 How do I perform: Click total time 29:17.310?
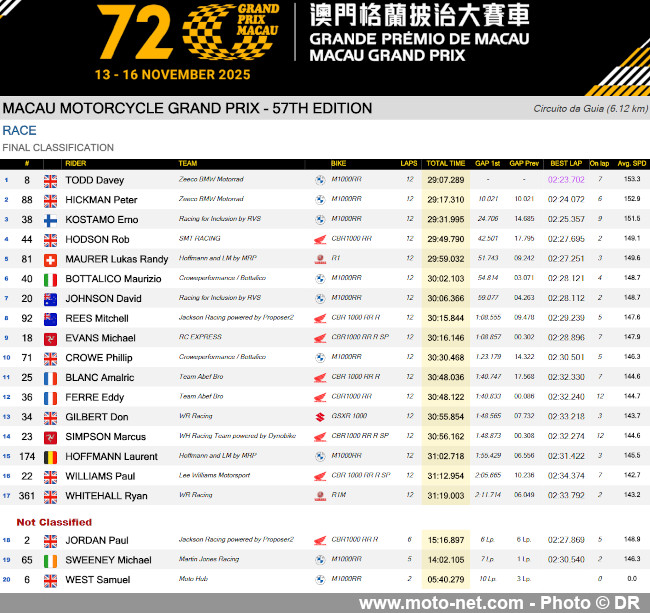[x=446, y=200]
